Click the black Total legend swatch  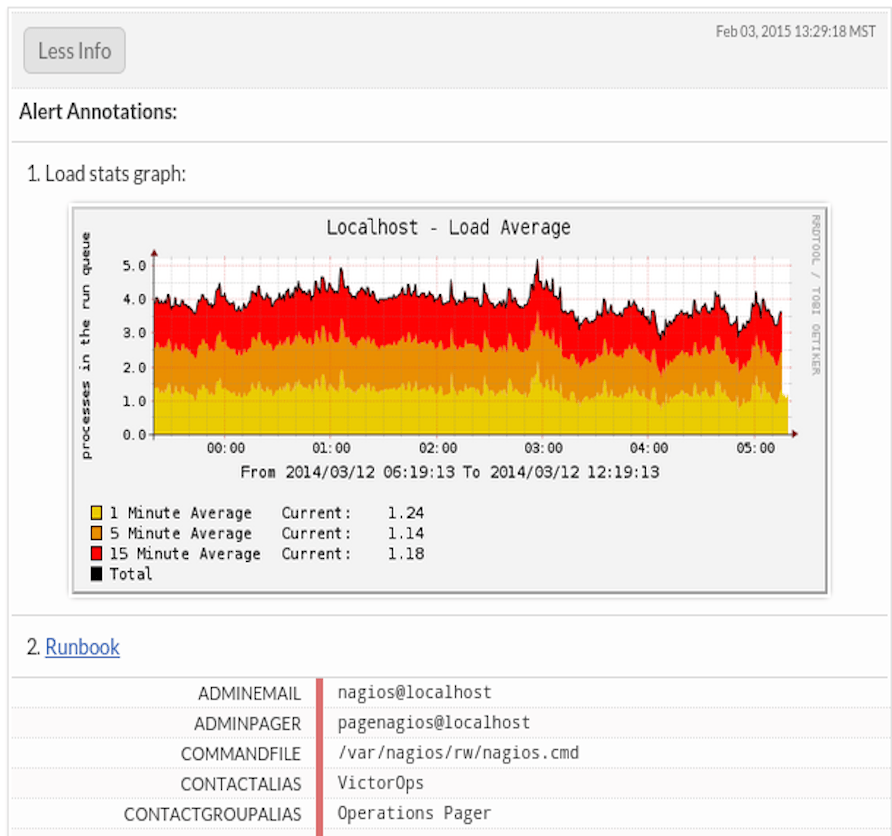pyautogui.click(x=96, y=574)
